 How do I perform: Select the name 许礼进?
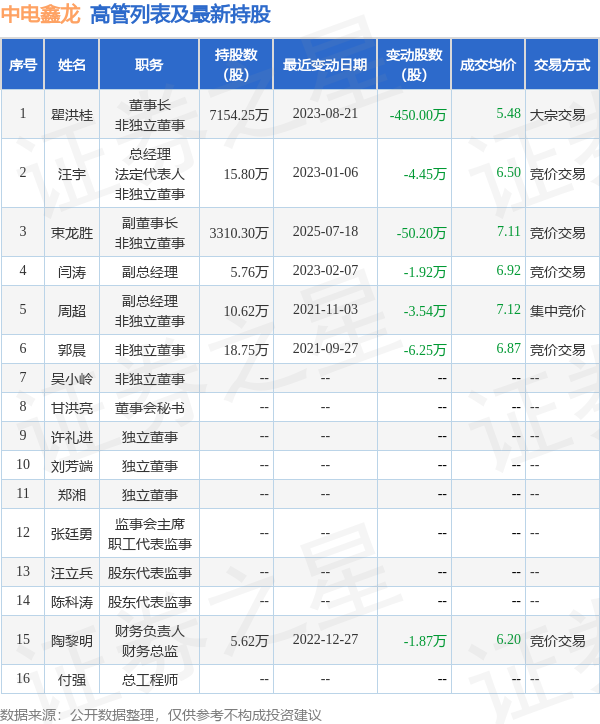pos(72,437)
